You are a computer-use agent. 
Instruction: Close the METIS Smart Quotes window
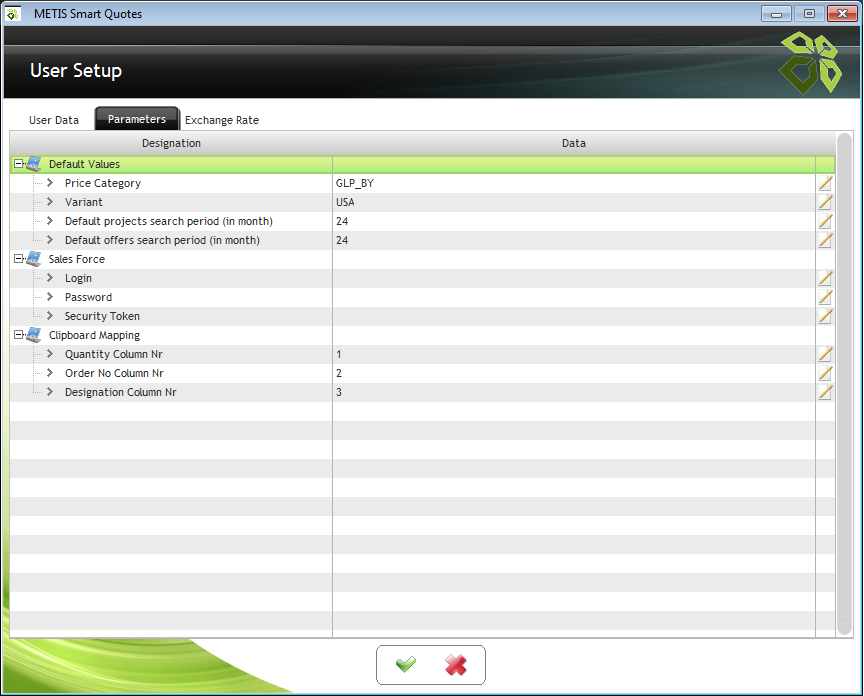pos(842,14)
